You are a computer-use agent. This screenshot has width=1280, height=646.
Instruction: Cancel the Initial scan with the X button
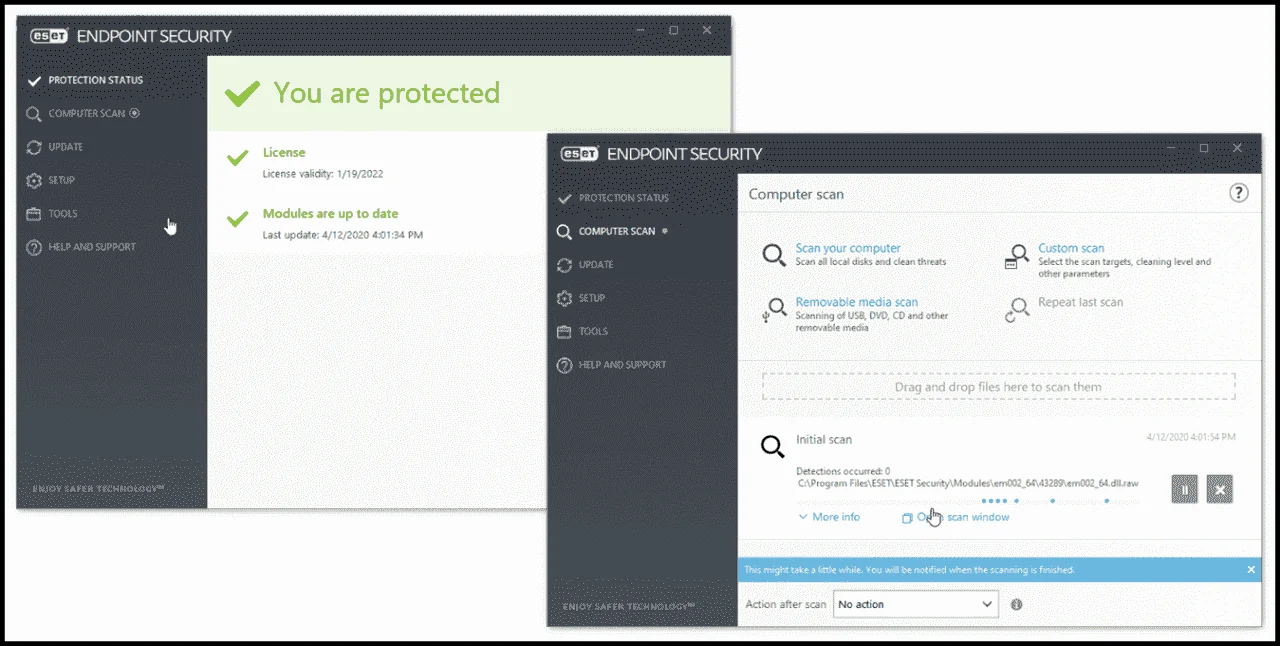click(x=1219, y=489)
